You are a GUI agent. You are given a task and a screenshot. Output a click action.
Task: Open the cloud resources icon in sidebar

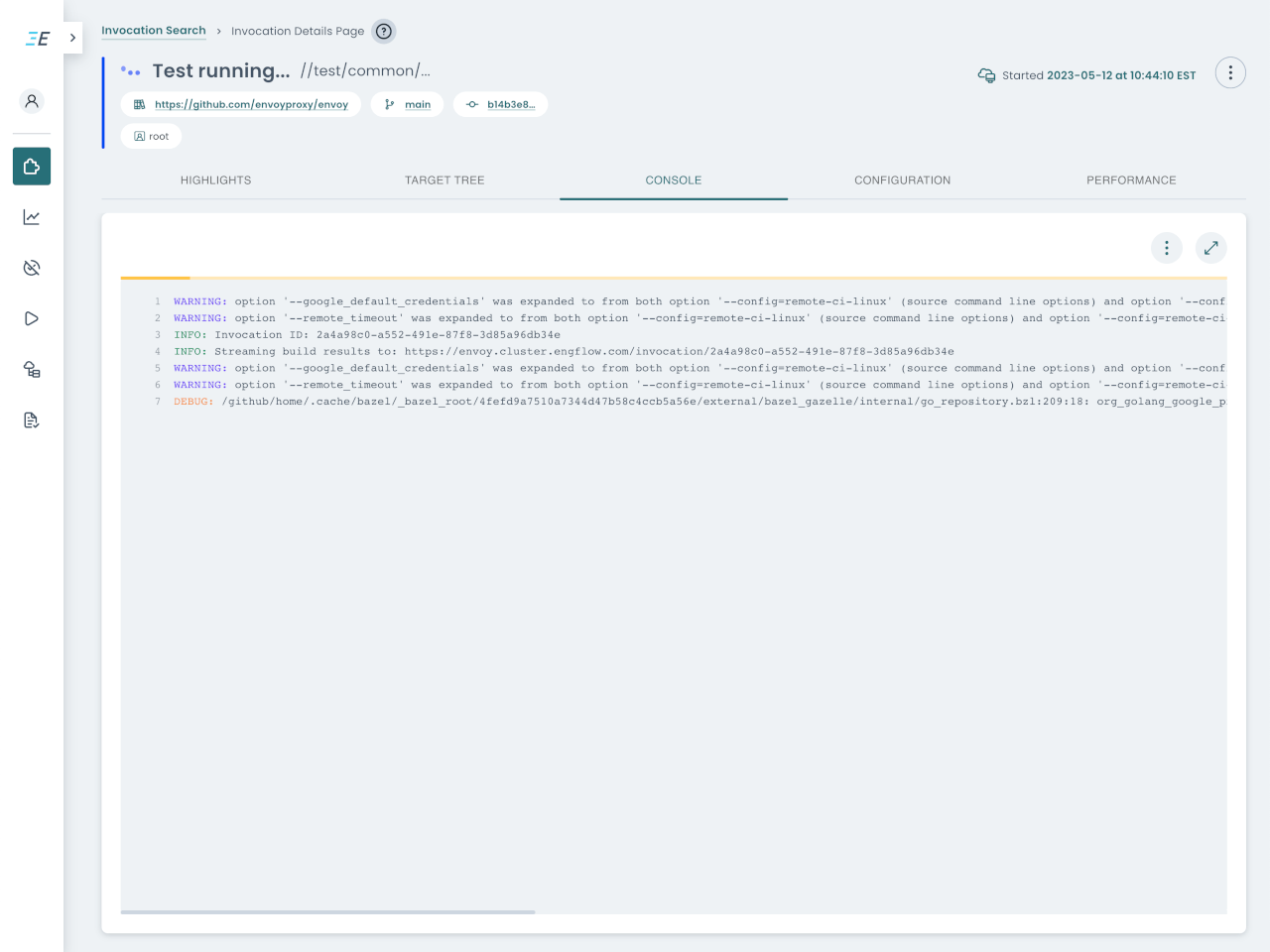point(31,369)
